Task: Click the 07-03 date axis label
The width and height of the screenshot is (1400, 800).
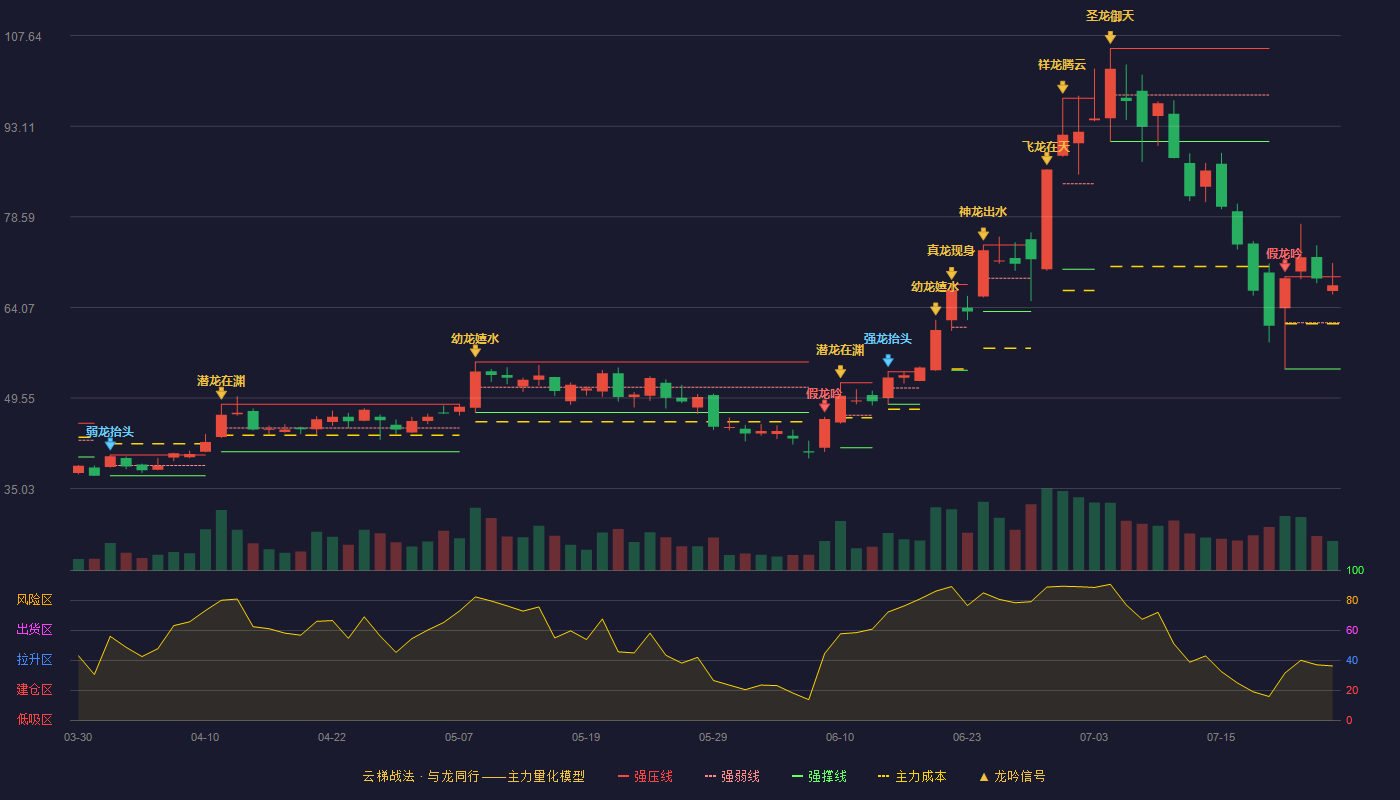Action: click(1094, 737)
